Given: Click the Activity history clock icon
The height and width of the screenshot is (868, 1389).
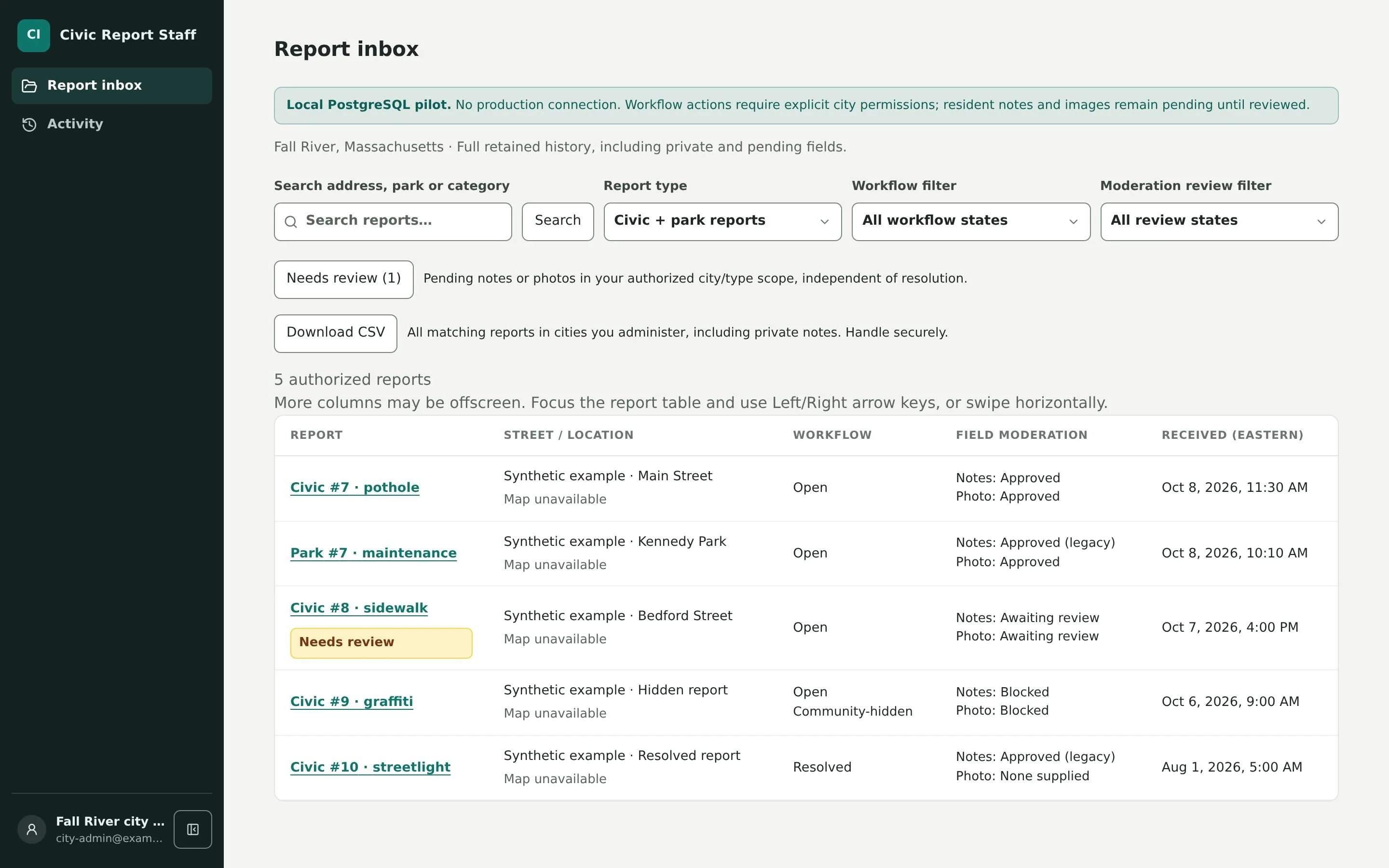Looking at the screenshot, I should (29, 124).
